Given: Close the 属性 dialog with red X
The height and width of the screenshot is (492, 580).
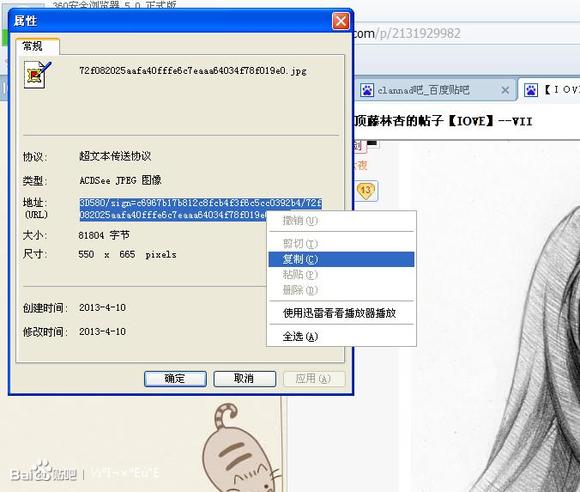Looking at the screenshot, I should 341,21.
